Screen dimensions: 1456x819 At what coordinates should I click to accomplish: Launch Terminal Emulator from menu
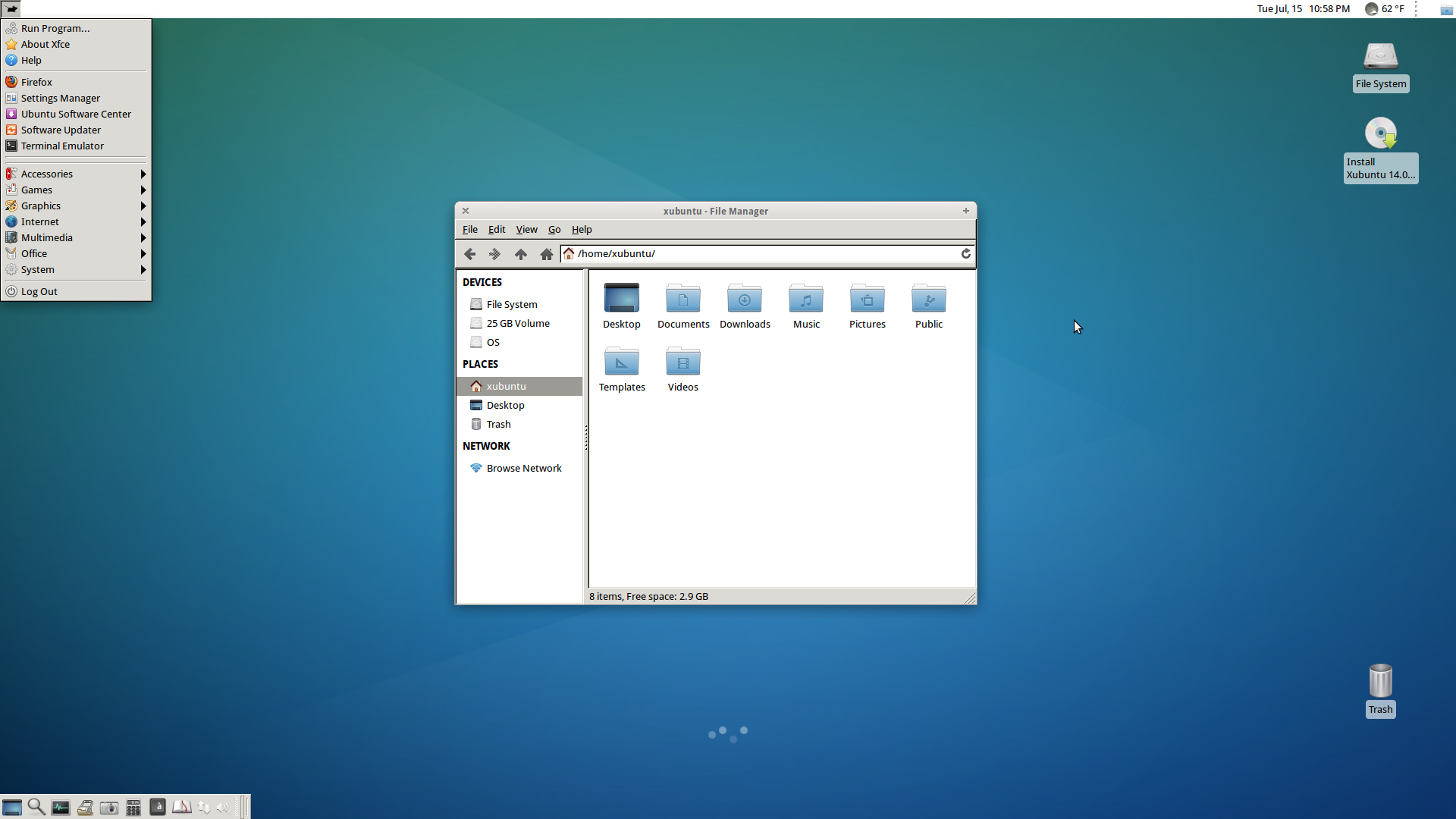(x=62, y=146)
